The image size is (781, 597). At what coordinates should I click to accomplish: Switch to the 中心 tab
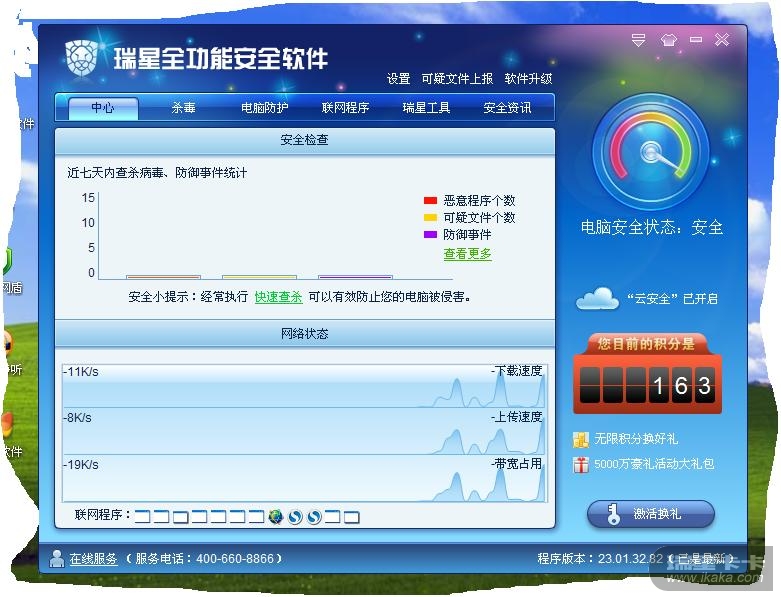[103, 108]
